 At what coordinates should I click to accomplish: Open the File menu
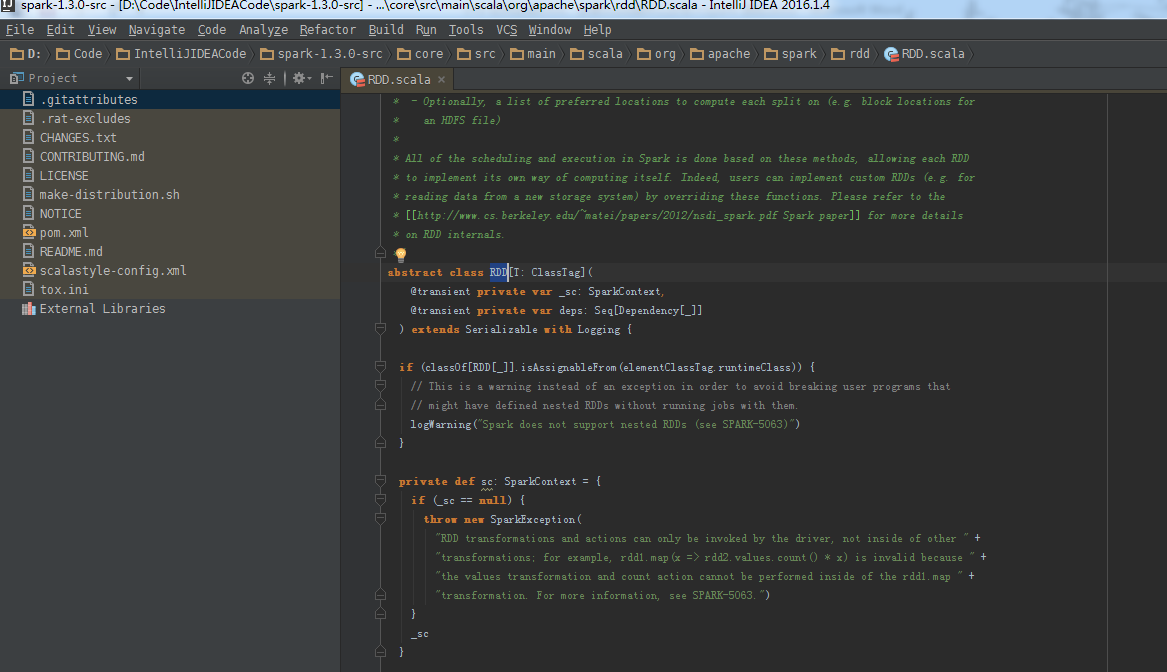[x=19, y=30]
